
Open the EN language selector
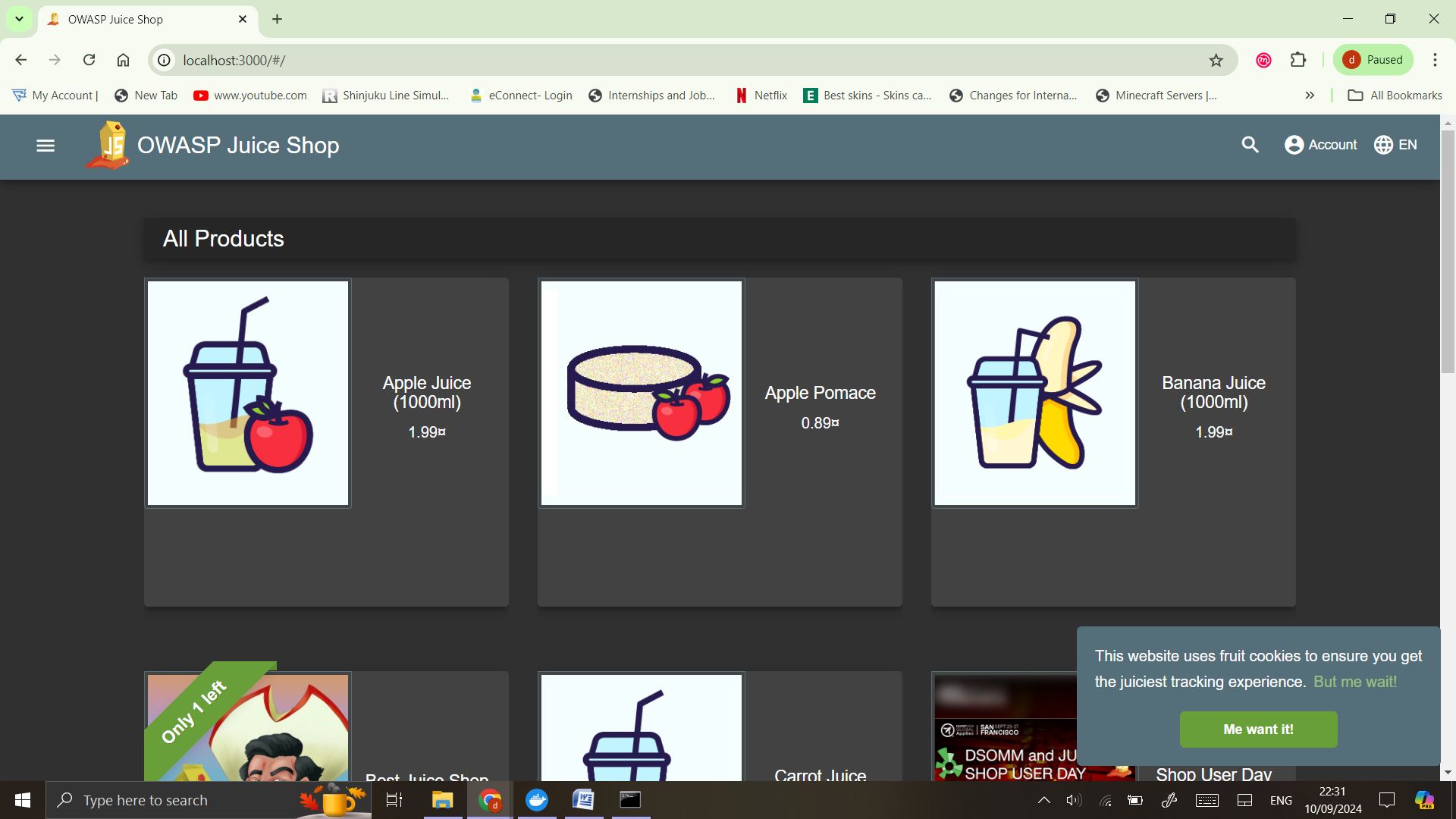click(x=1395, y=145)
